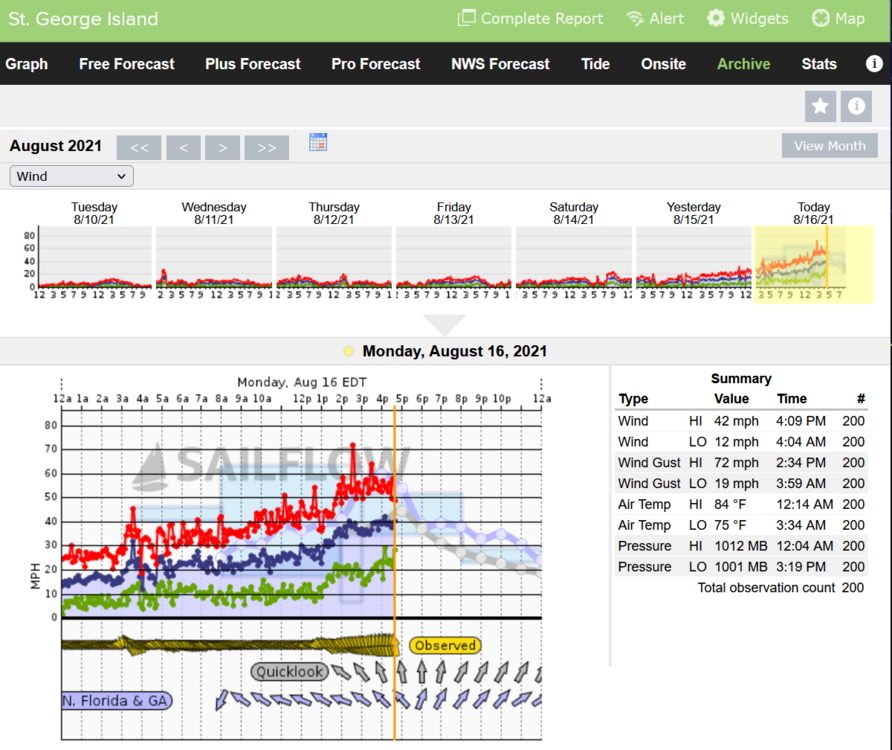Screen dimensions: 892x750
Task: Click the gray info button beside star
Action: [x=856, y=106]
